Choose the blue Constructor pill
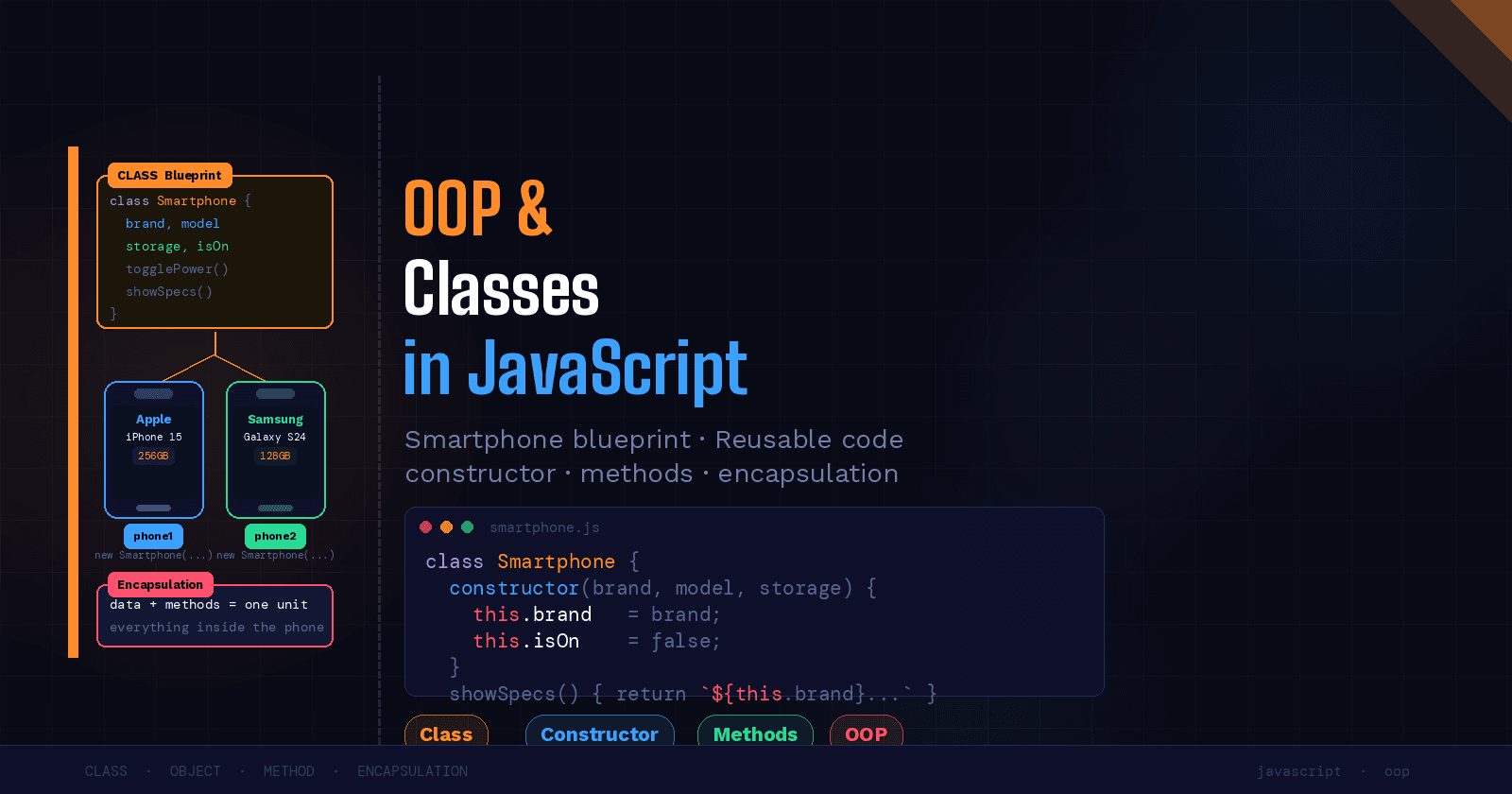 point(599,733)
